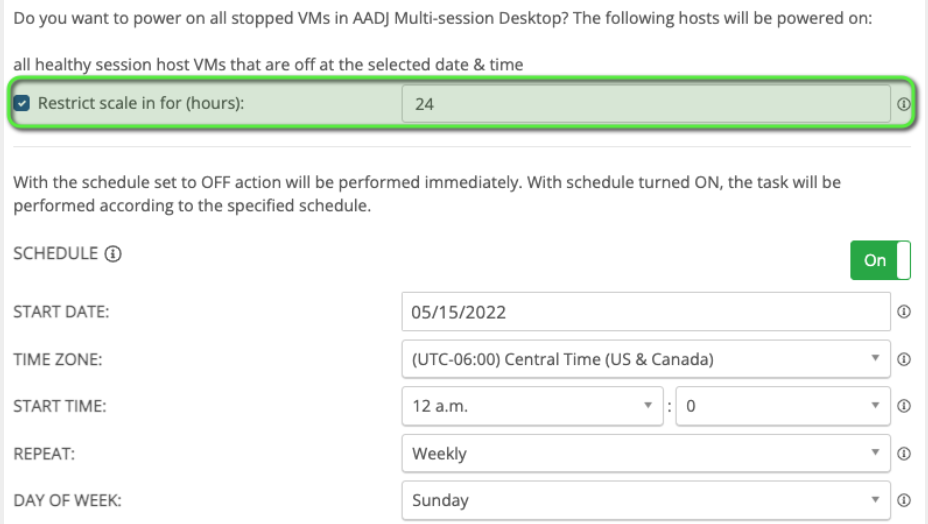The height and width of the screenshot is (524, 928).
Task: Click the Restrict scale in (hours) label
Action: [141, 103]
